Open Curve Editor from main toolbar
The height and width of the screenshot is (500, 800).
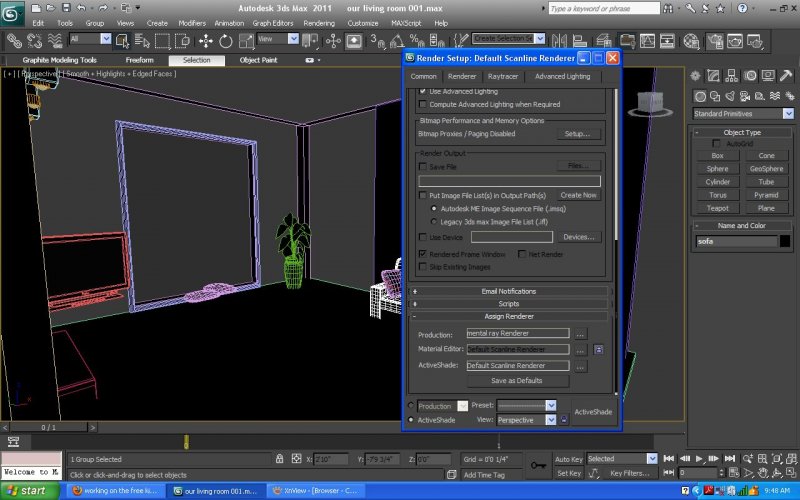tap(647, 41)
